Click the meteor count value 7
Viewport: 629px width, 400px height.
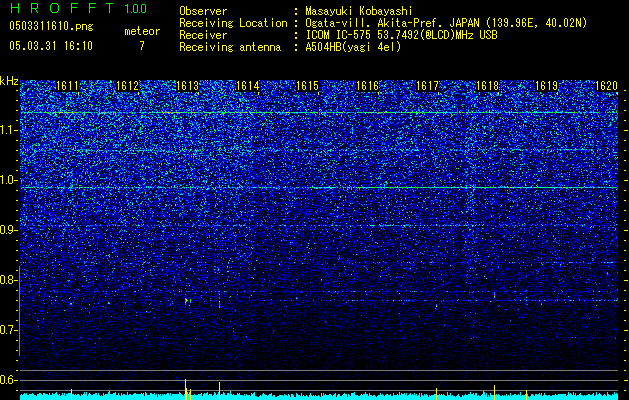142,46
